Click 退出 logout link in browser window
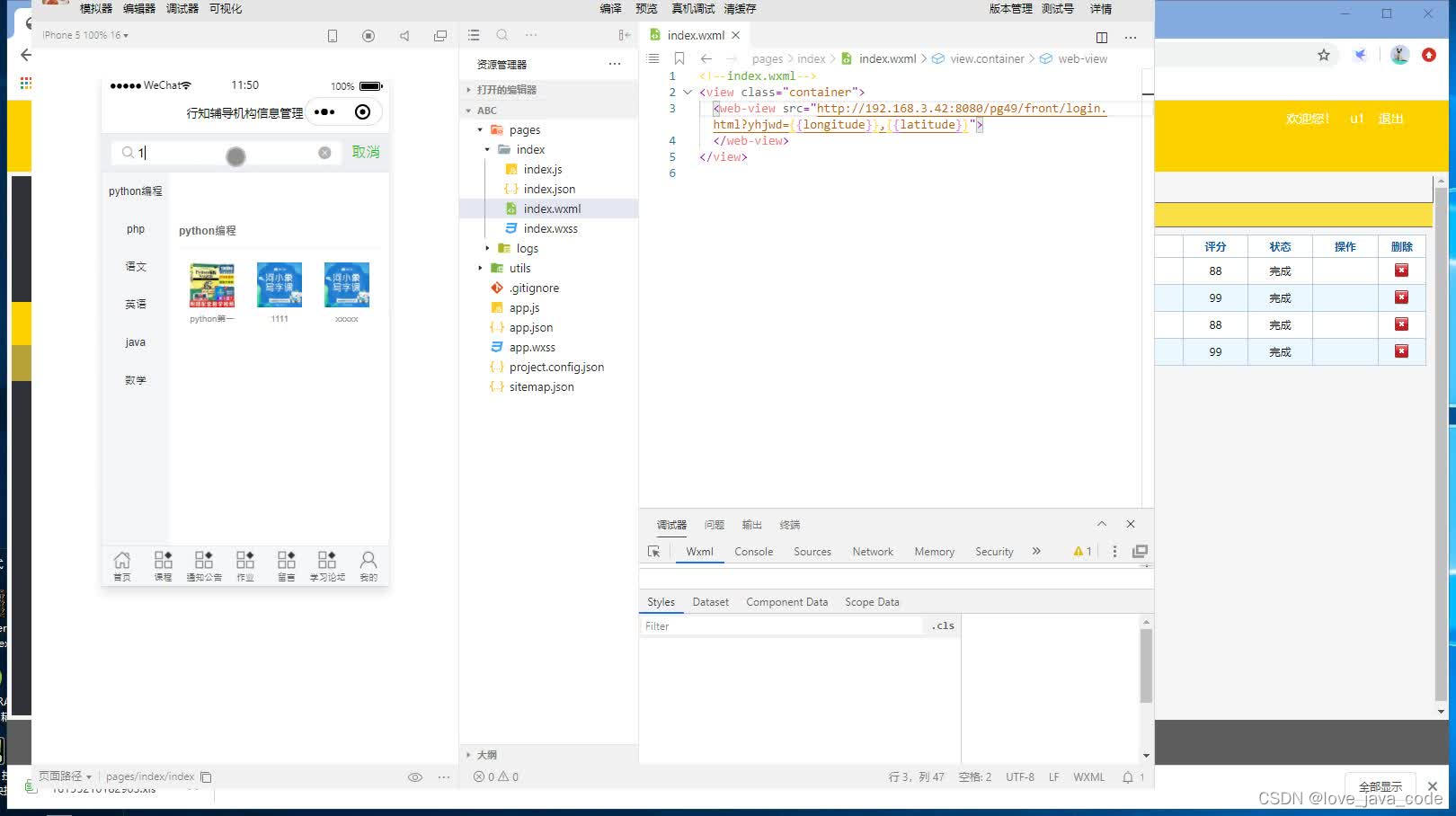 pyautogui.click(x=1390, y=119)
